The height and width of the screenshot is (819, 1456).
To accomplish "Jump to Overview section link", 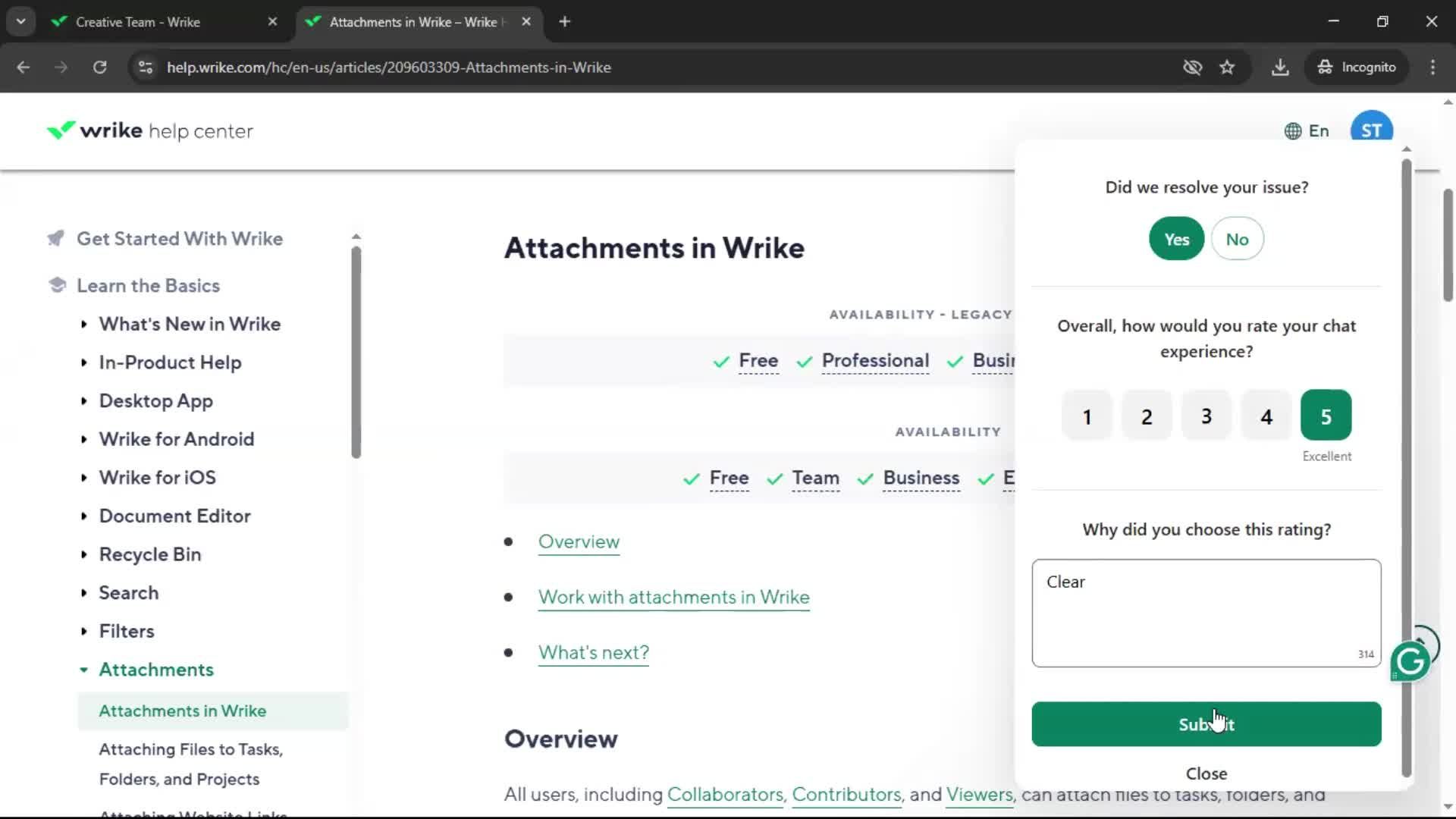I will coord(579,542).
